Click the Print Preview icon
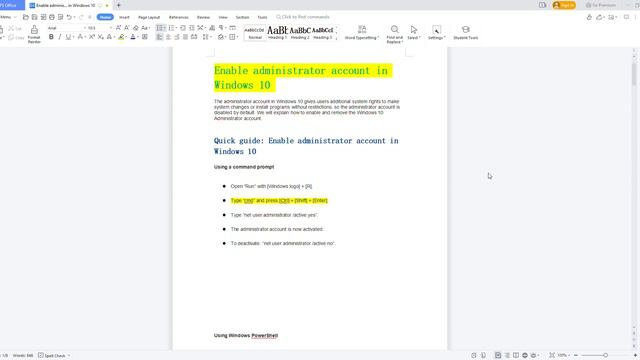The width and height of the screenshot is (640, 360). click(x=60, y=17)
